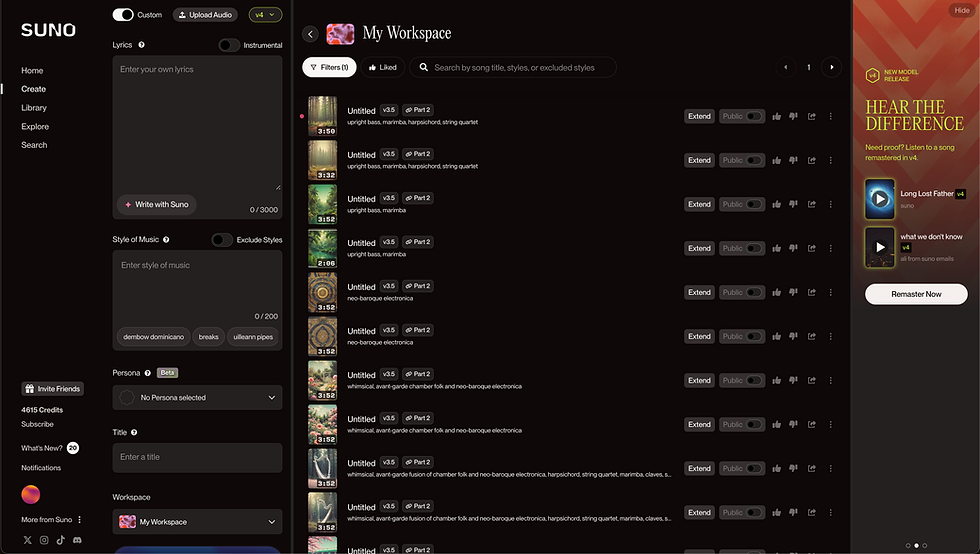This screenshot has width=980, height=554.
Task: Toggle Instrumental switch
Action: (229, 45)
